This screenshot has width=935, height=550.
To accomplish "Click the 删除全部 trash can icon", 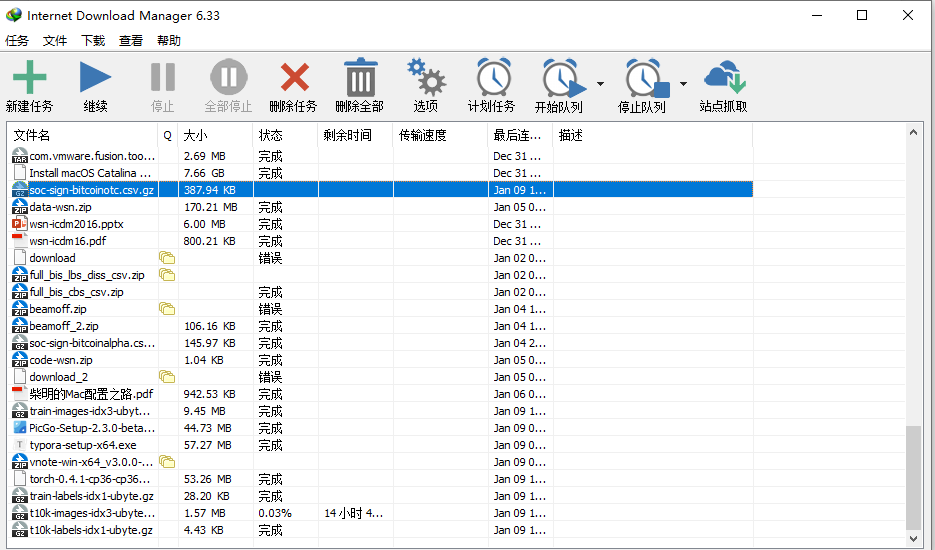I will (x=361, y=78).
